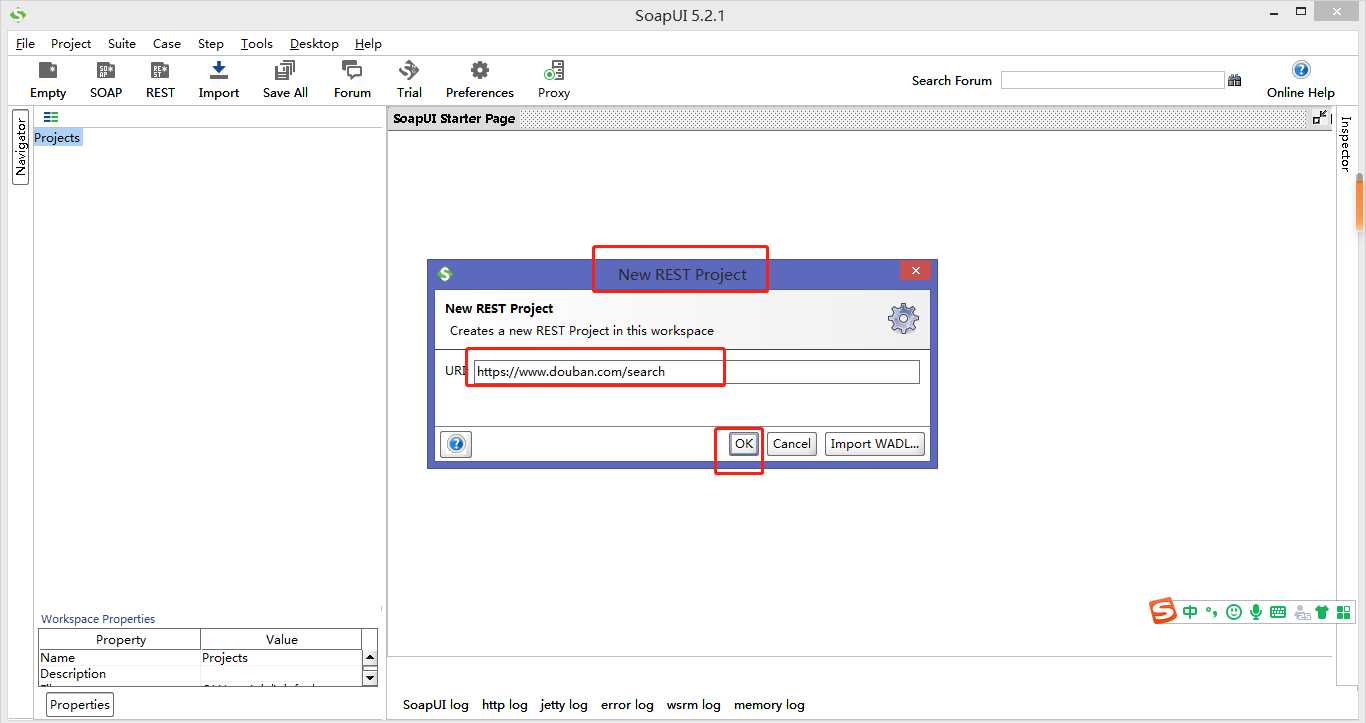Open the soft keyboard icon on Sogou bar
This screenshot has height=723, width=1366.
click(1278, 612)
